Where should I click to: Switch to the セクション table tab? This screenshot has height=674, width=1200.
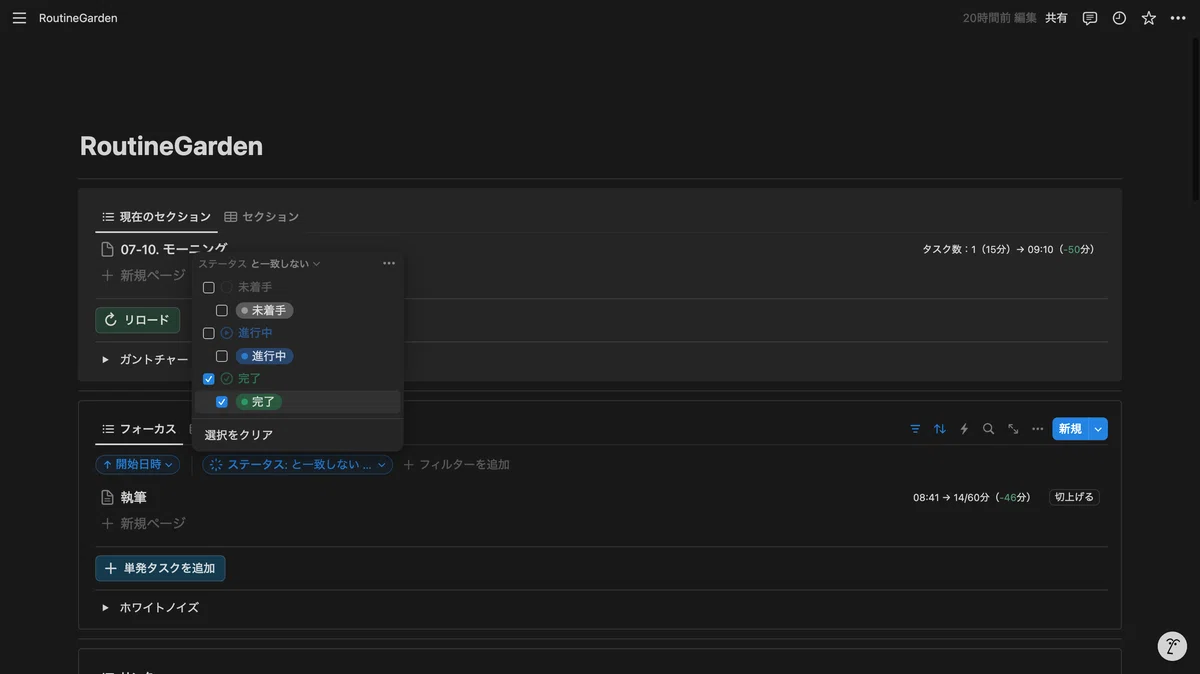(262, 216)
